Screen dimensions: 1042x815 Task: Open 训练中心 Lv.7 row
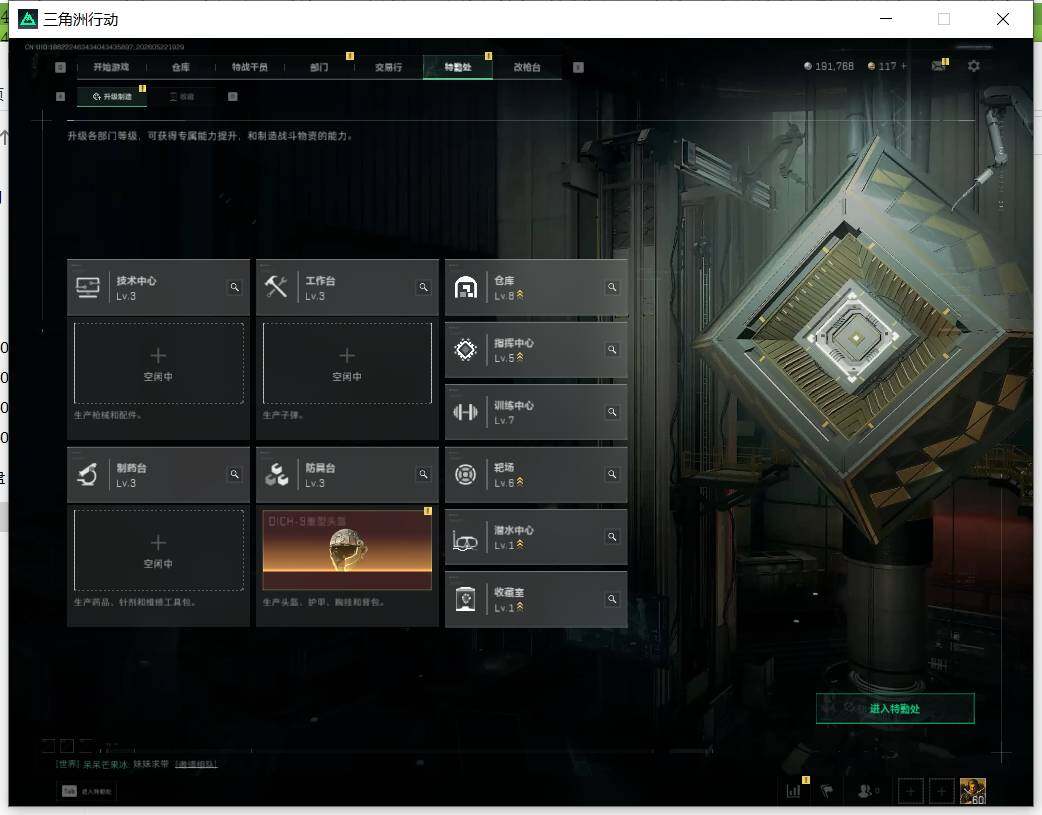[536, 412]
